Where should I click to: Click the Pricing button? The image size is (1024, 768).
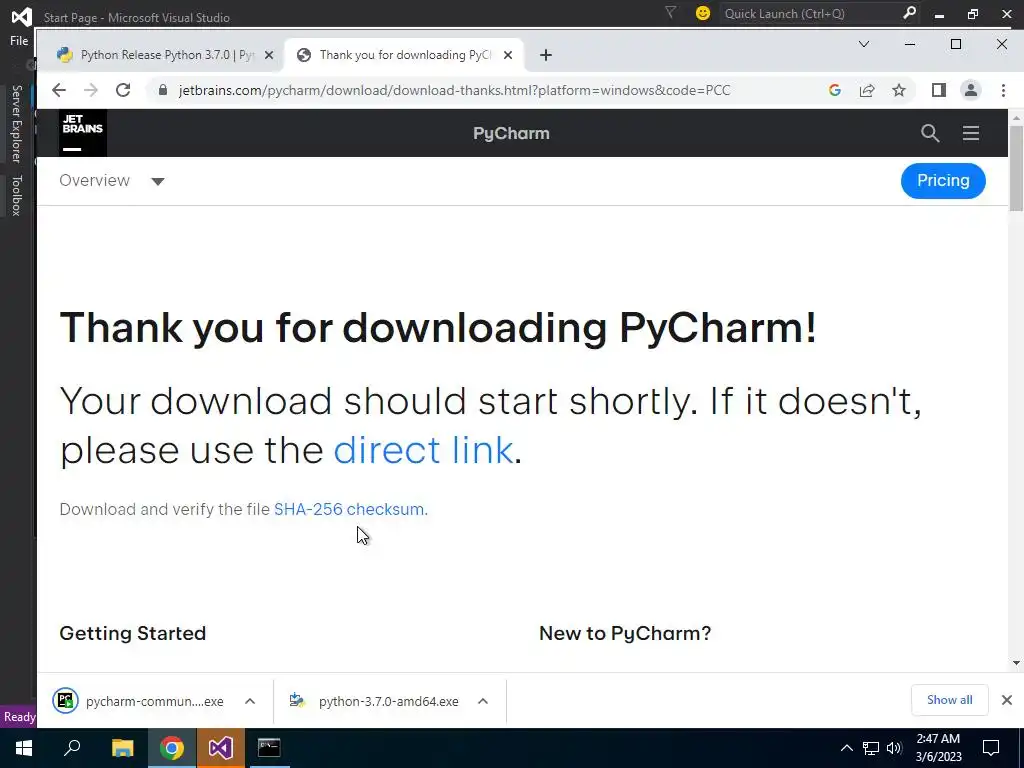[943, 180]
